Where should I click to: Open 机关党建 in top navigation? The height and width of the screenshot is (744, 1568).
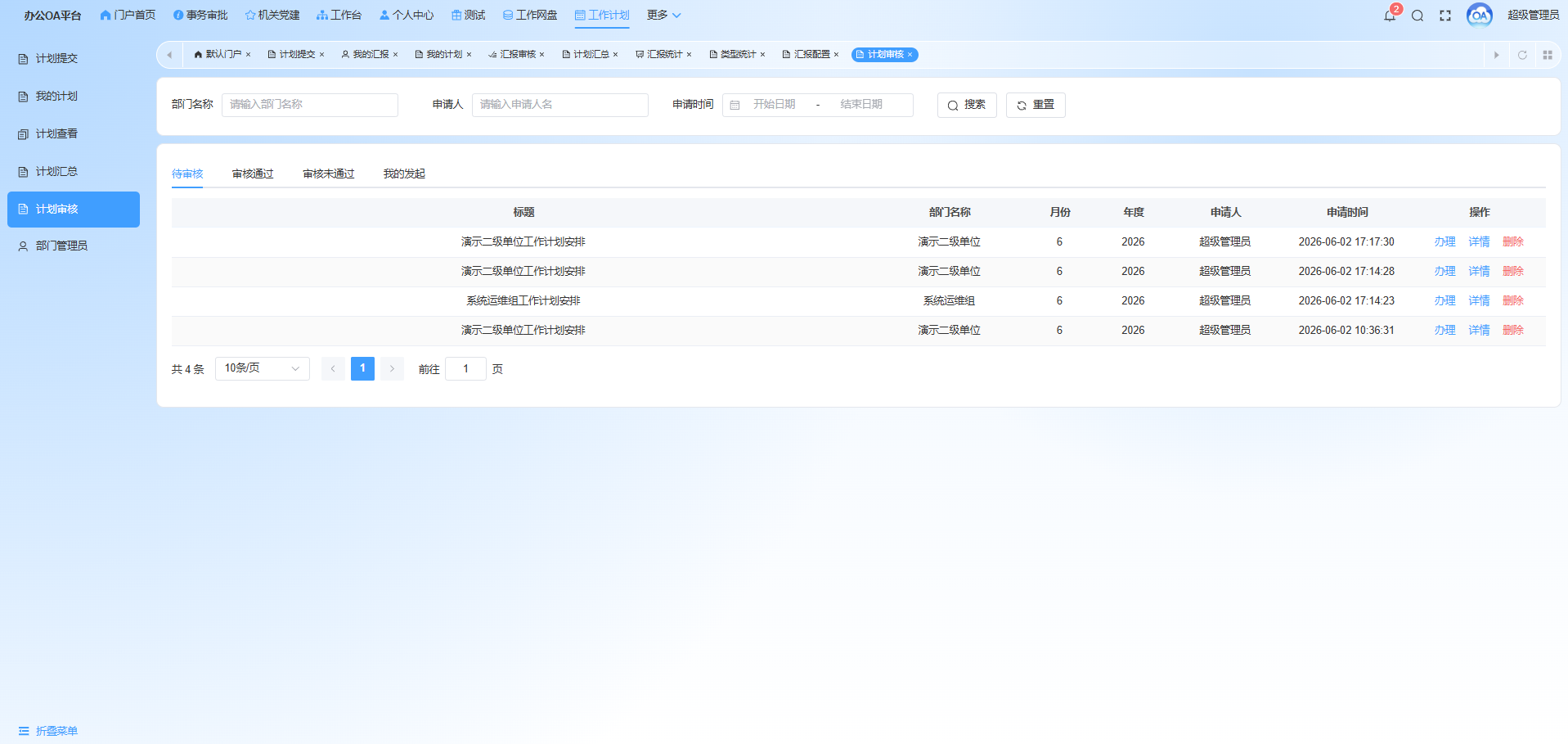point(272,15)
